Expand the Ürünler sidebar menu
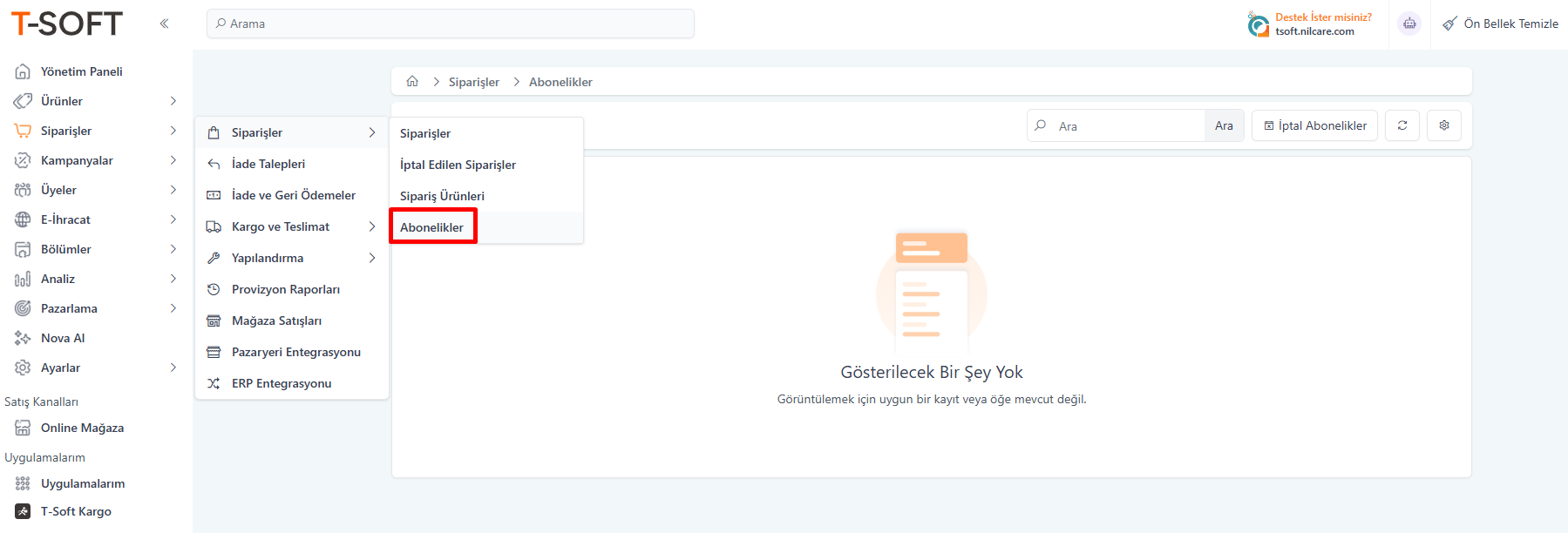 pos(173,101)
